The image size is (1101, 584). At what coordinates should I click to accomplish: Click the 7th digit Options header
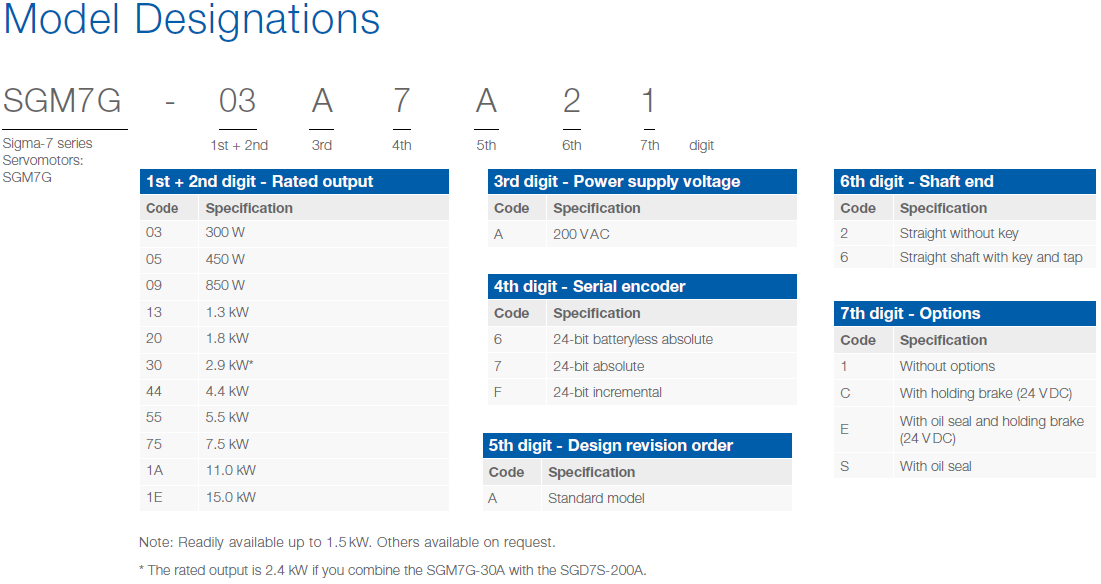pos(965,313)
